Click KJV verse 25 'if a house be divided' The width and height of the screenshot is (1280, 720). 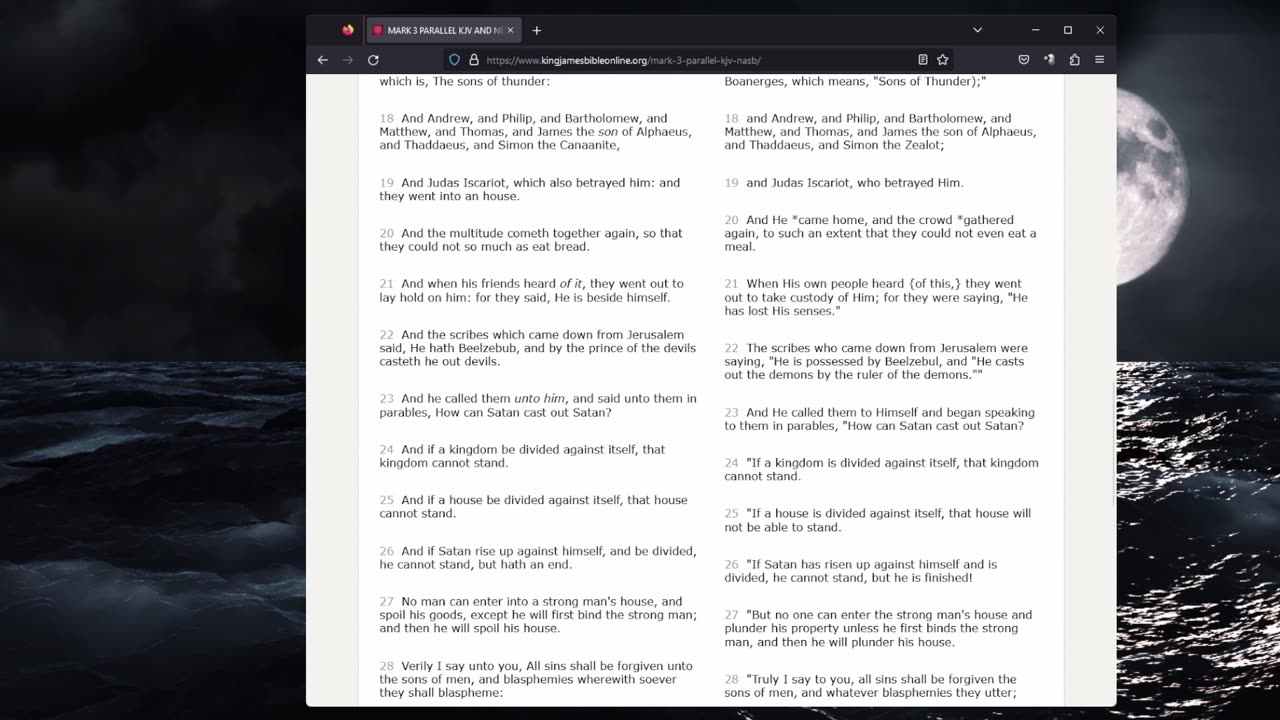click(x=533, y=506)
